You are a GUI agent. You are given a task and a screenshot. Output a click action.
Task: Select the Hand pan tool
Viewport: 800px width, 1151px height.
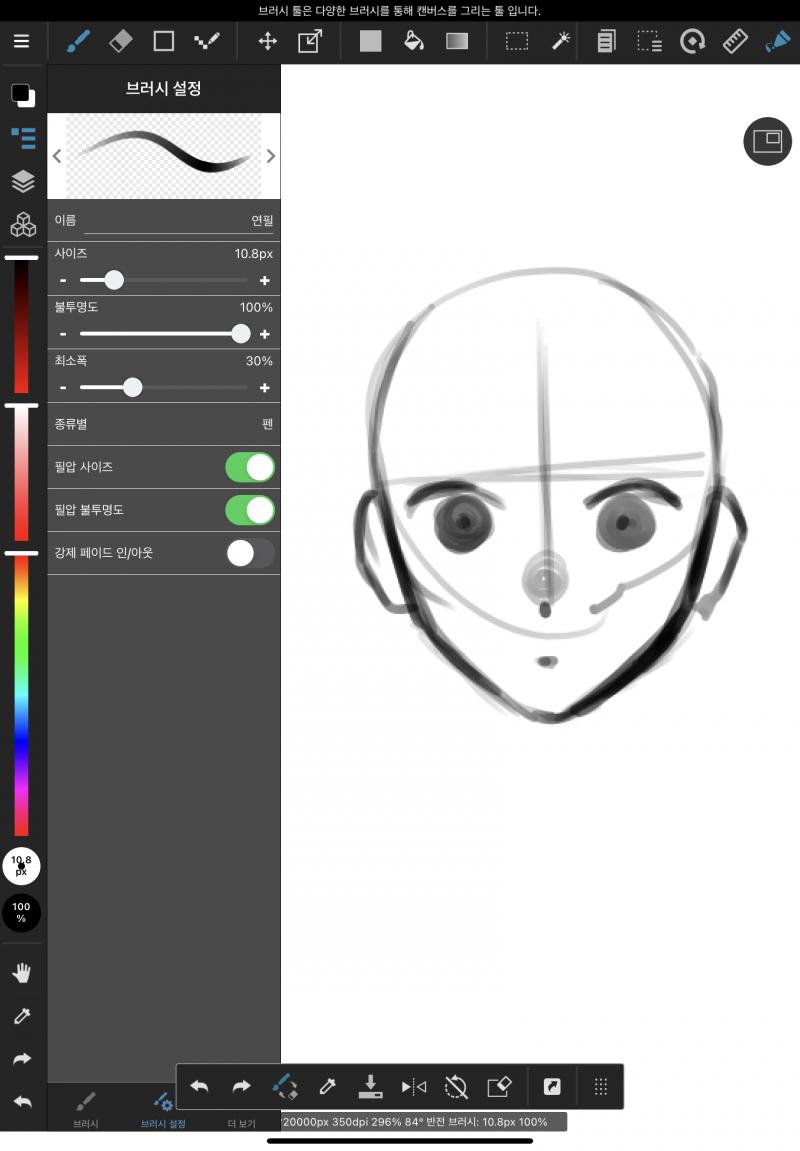22,973
